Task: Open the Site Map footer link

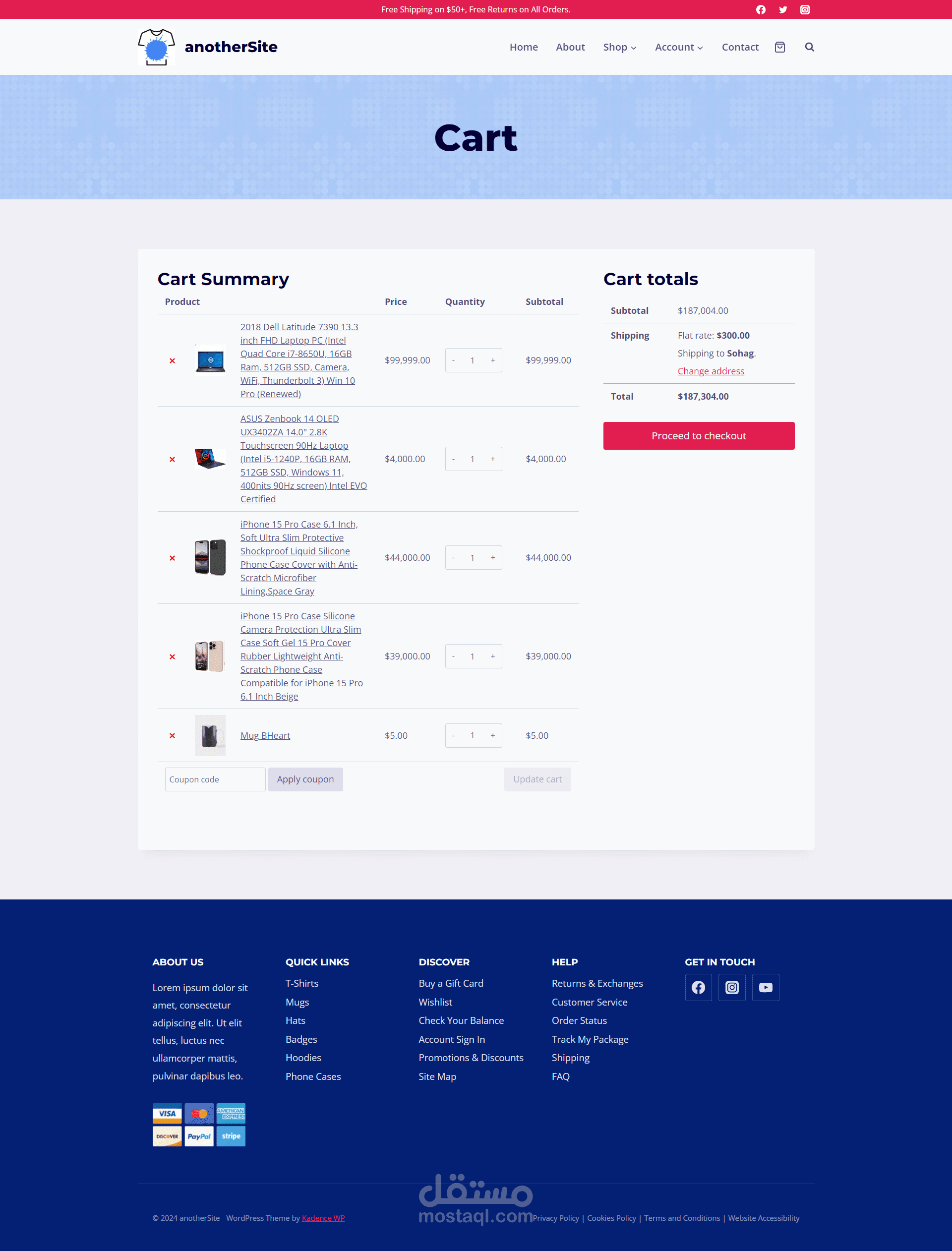Action: pyautogui.click(x=437, y=1076)
